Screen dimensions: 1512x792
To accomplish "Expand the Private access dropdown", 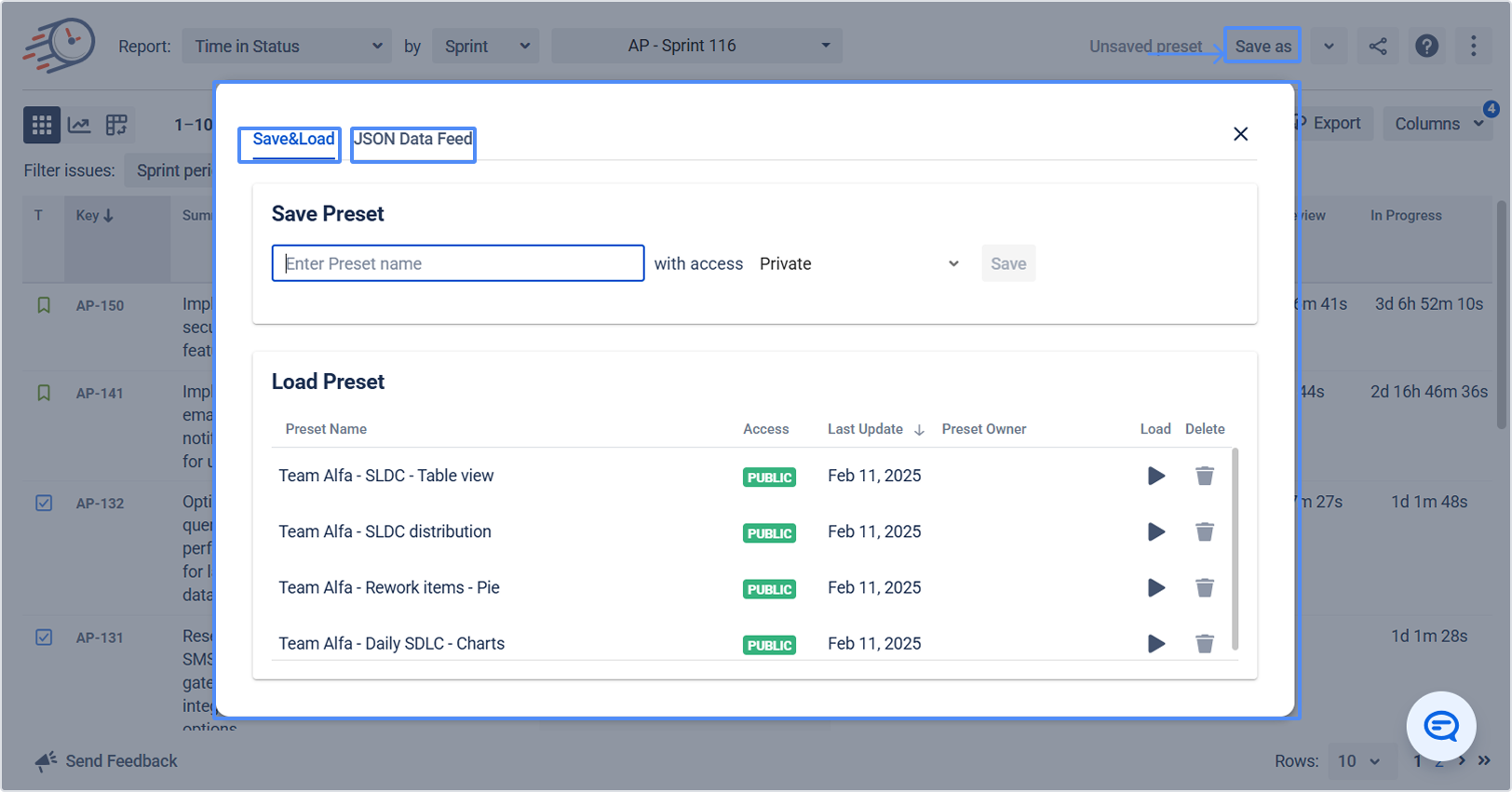I will point(858,263).
